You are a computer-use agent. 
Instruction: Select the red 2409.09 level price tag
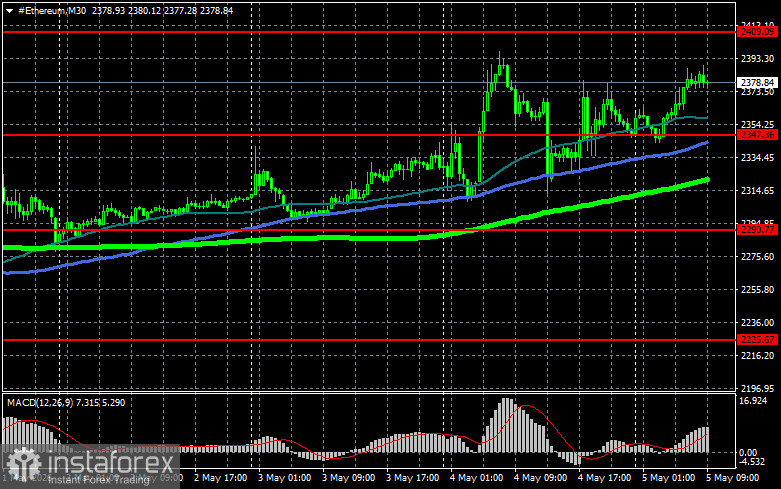click(x=757, y=32)
